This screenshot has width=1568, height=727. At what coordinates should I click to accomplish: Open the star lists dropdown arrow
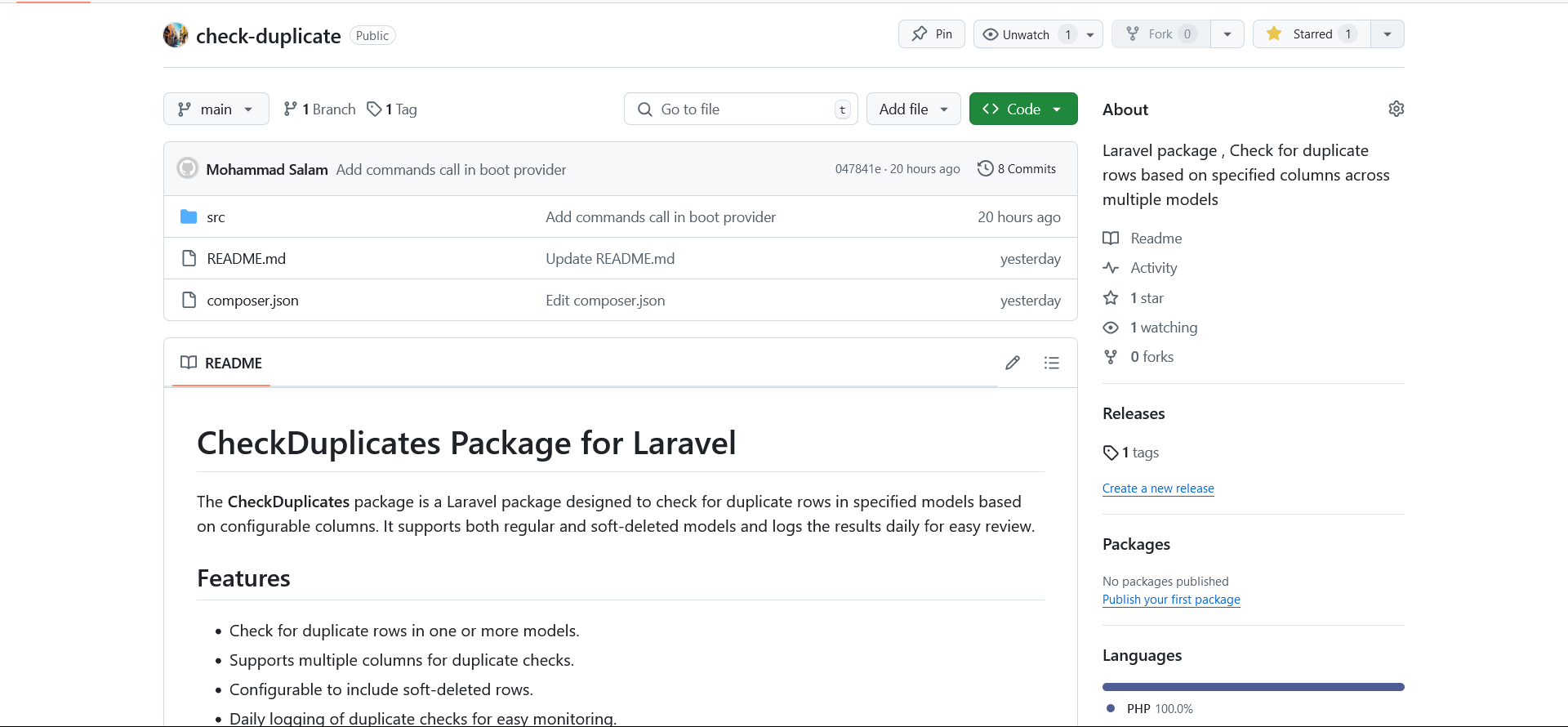[x=1388, y=34]
